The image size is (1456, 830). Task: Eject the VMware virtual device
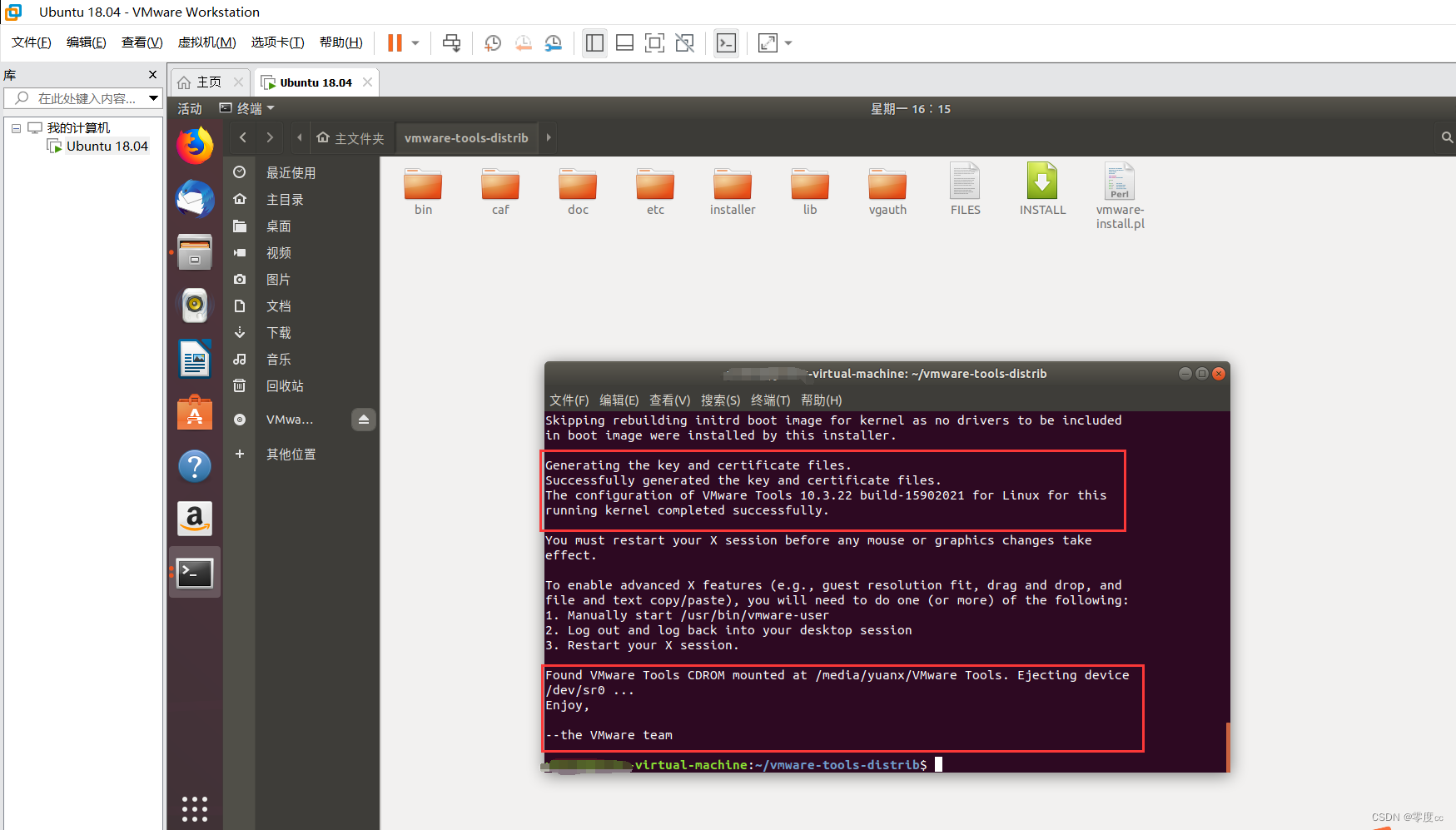click(x=364, y=420)
